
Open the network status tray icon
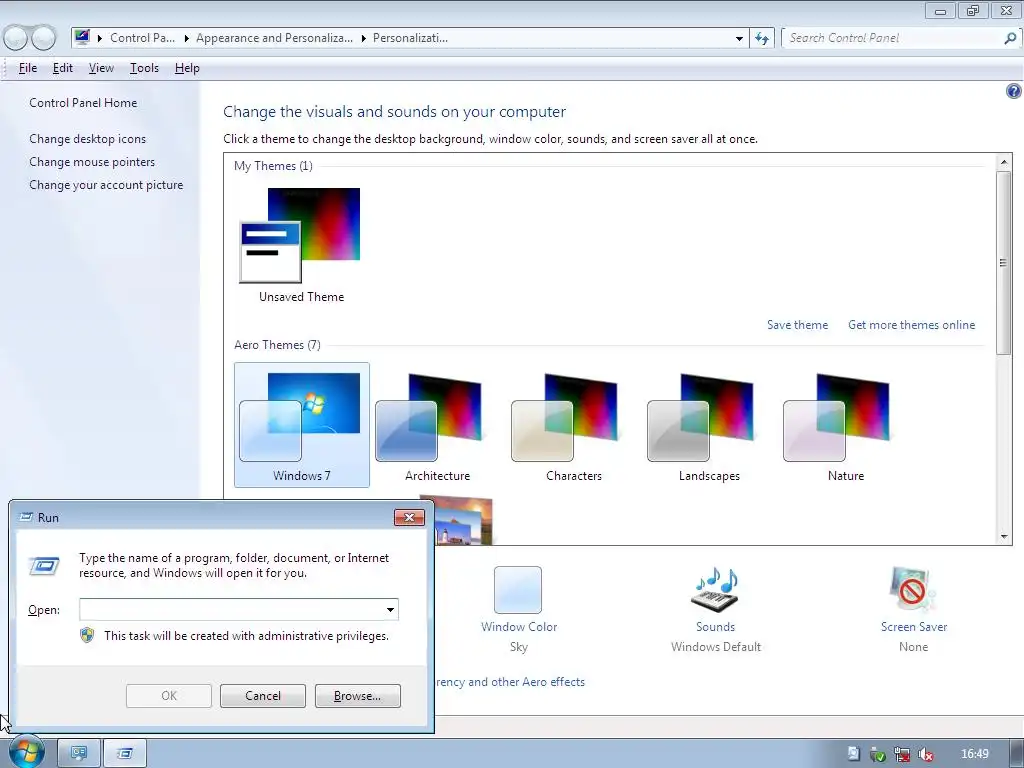[902, 754]
